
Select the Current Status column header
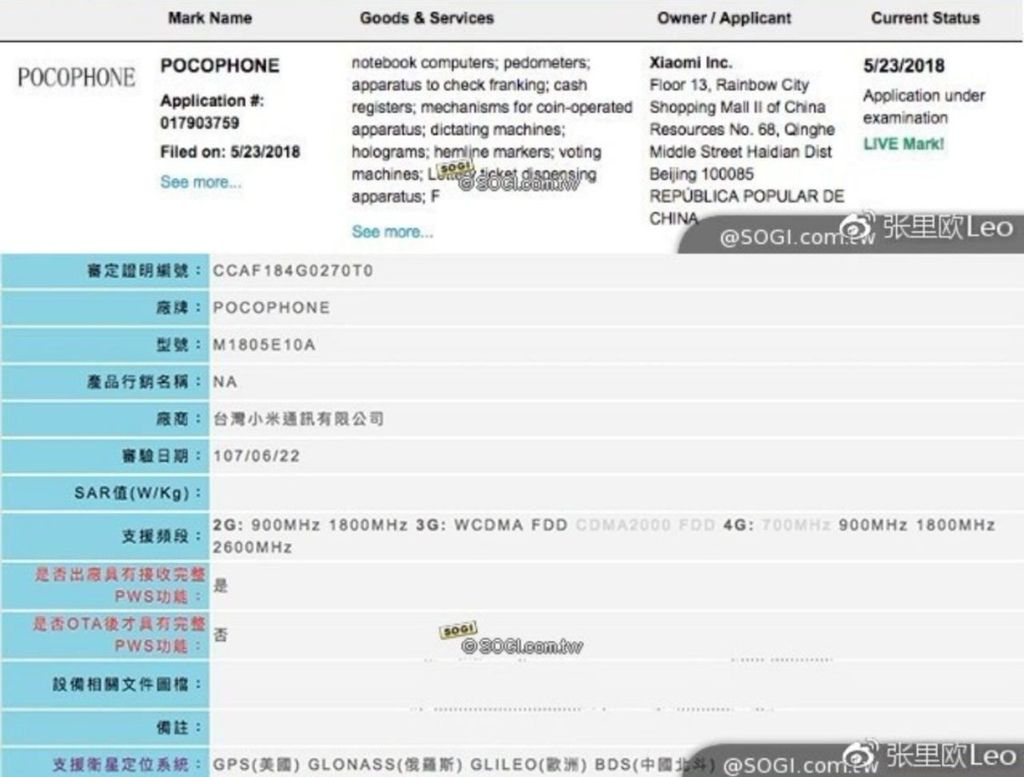click(925, 18)
